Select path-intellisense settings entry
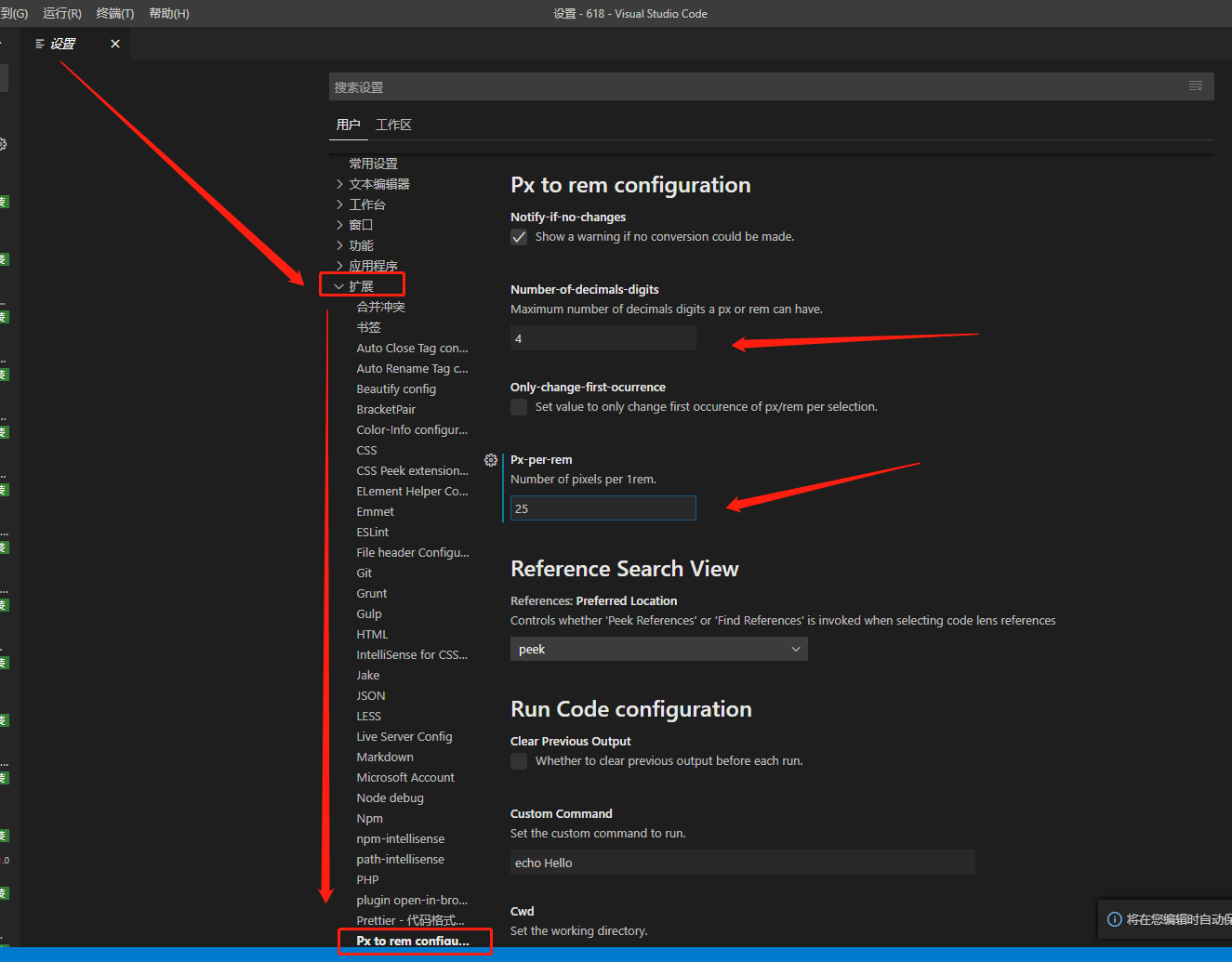 (400, 859)
